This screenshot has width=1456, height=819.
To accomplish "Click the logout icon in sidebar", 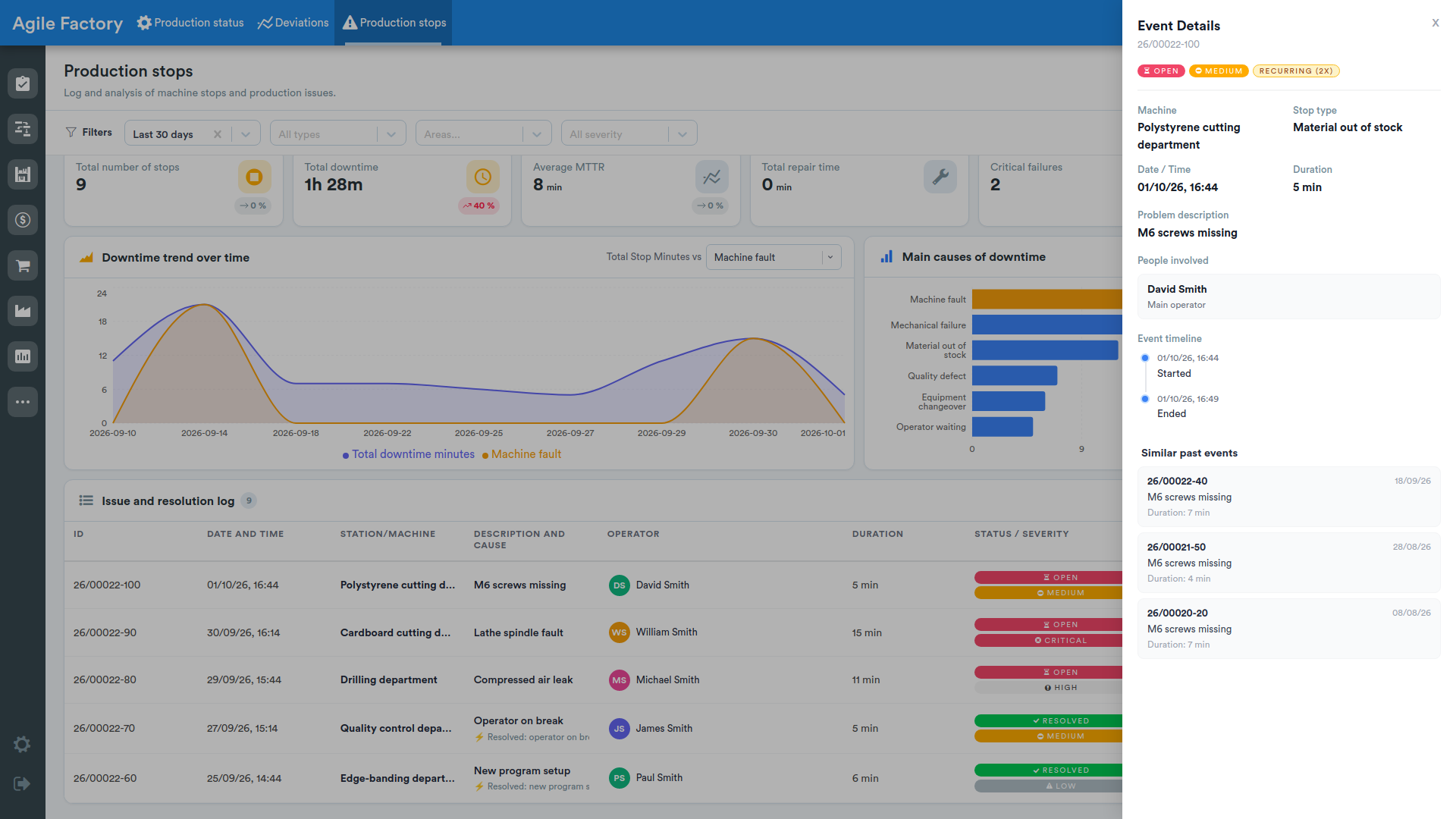I will 22,783.
